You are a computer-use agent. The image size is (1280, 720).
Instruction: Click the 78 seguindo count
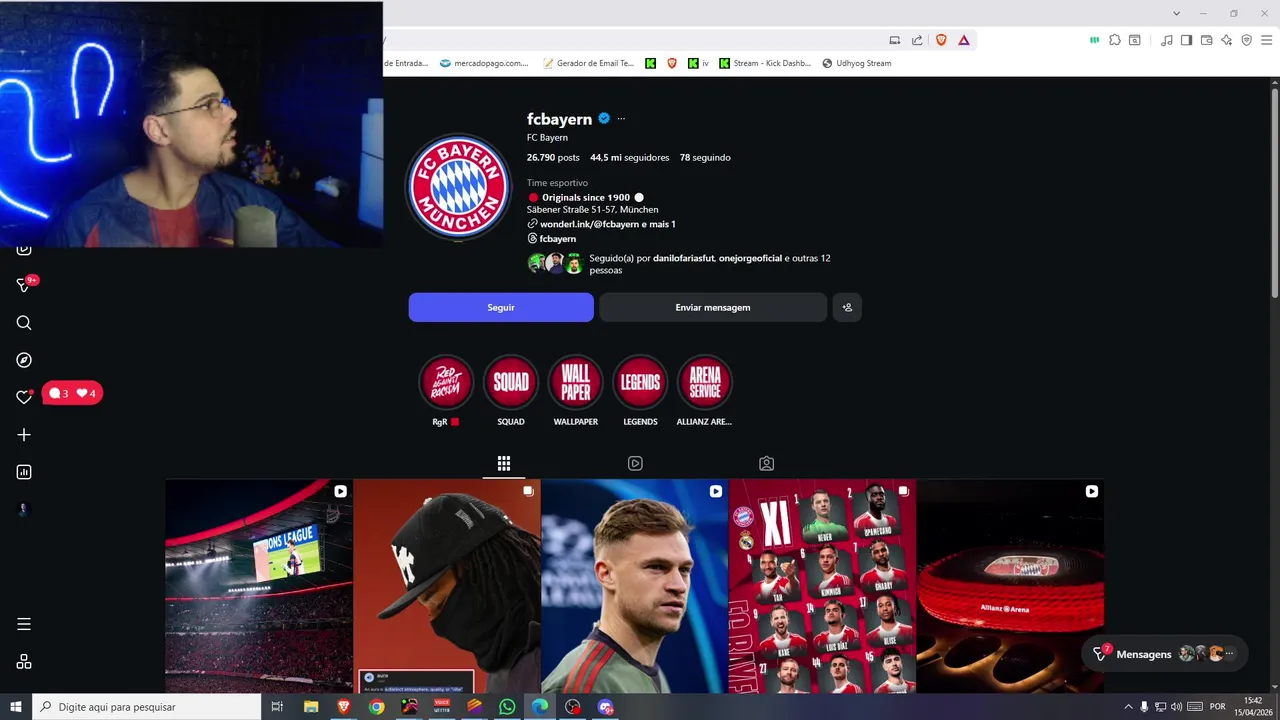point(705,157)
